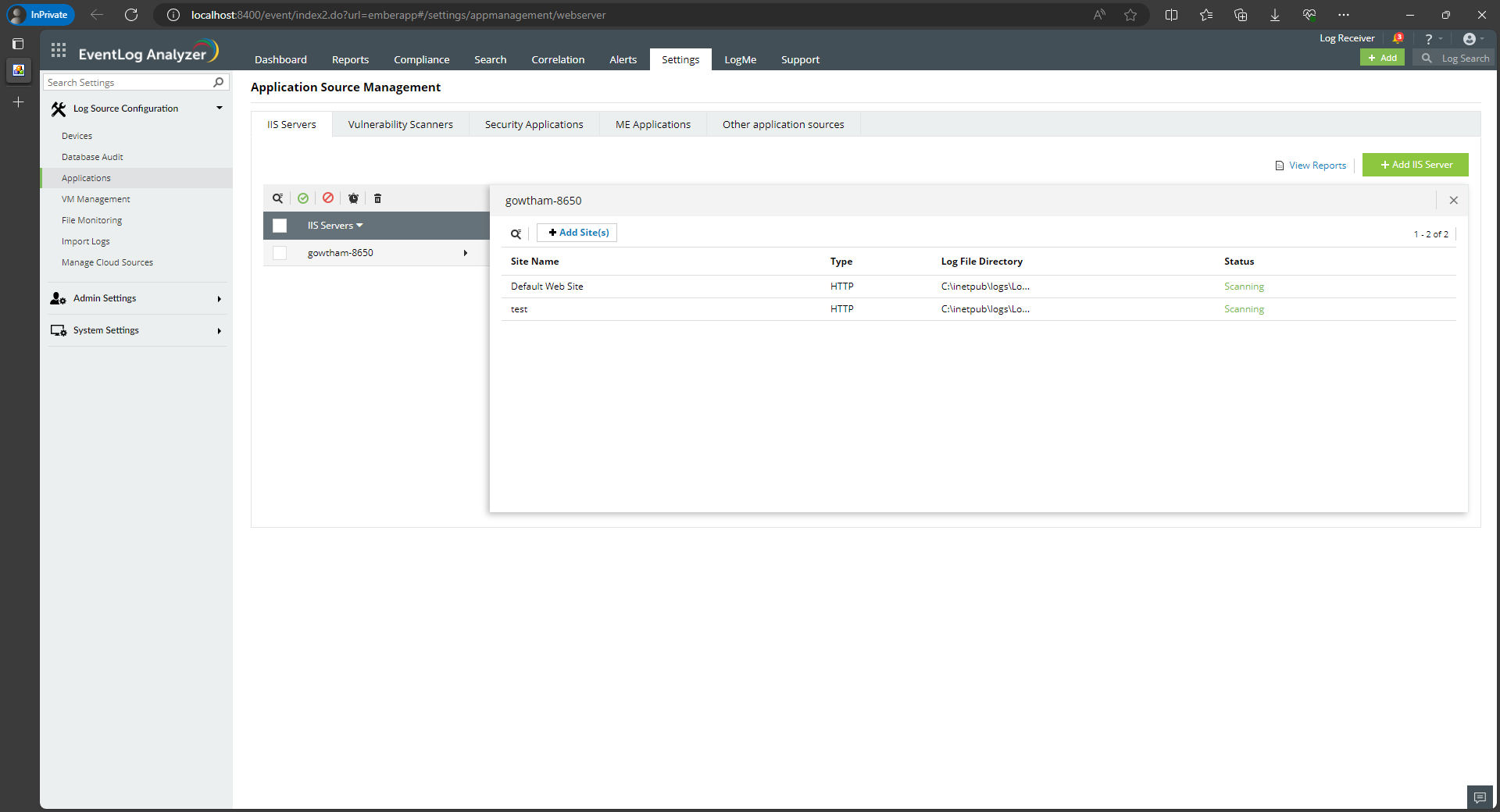The width and height of the screenshot is (1500, 812).
Task: Click the Add IIS Server button
Action: (1415, 165)
